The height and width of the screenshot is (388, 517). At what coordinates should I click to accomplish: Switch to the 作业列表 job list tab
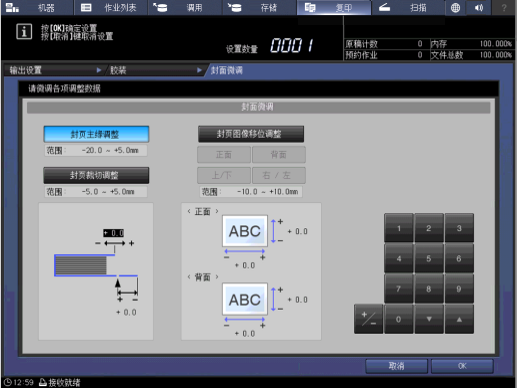(x=110, y=7)
